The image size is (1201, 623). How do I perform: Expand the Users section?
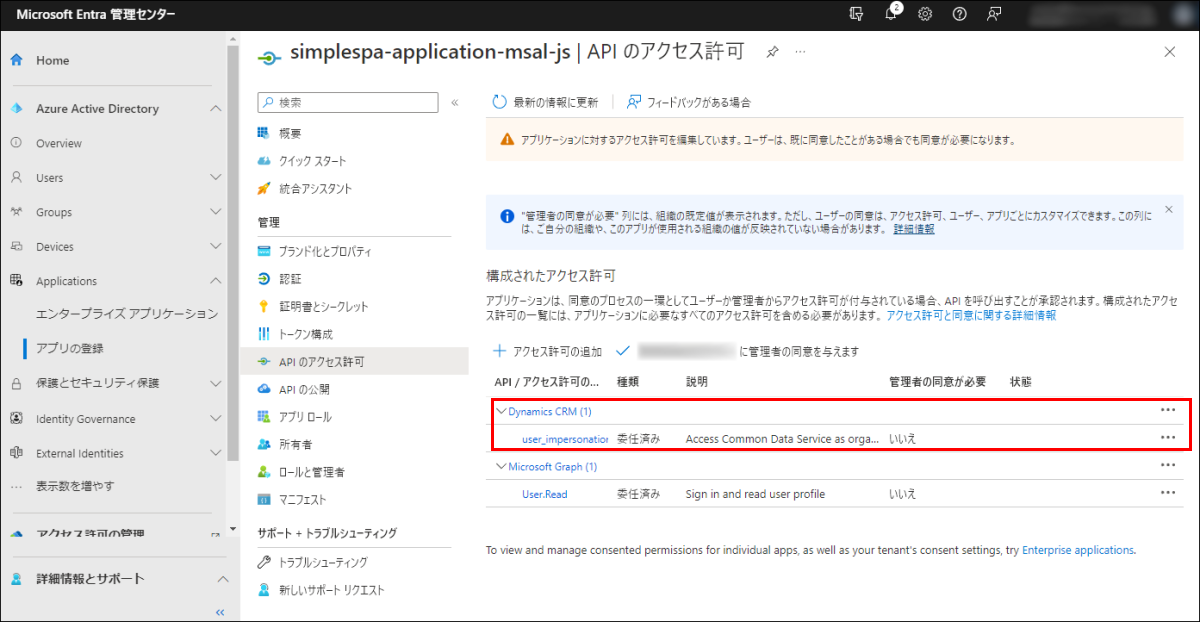point(215,178)
